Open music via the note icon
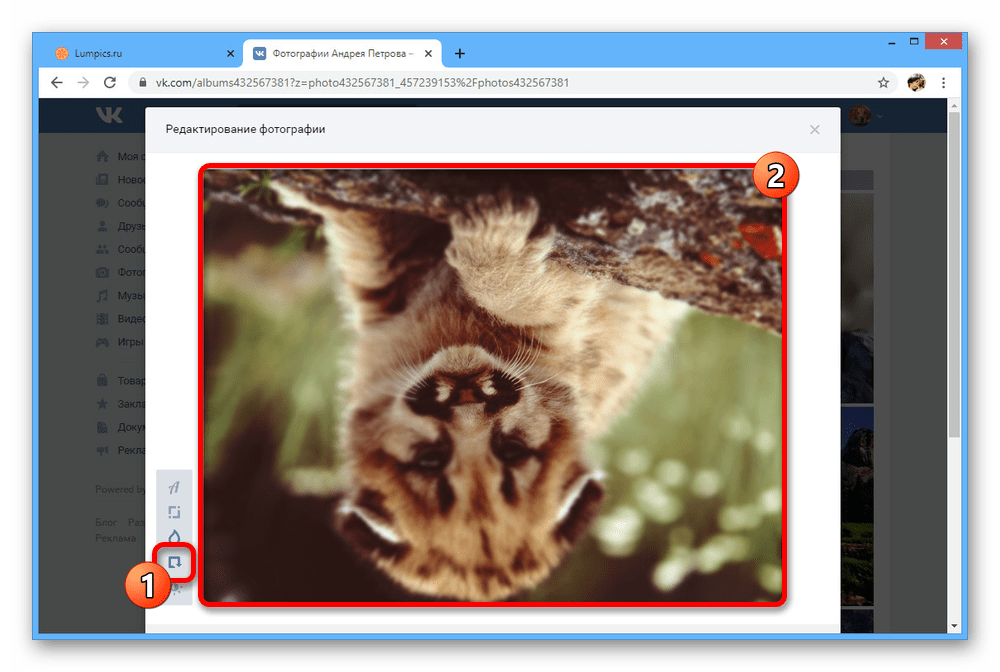The width and height of the screenshot is (1000, 672). (x=102, y=296)
